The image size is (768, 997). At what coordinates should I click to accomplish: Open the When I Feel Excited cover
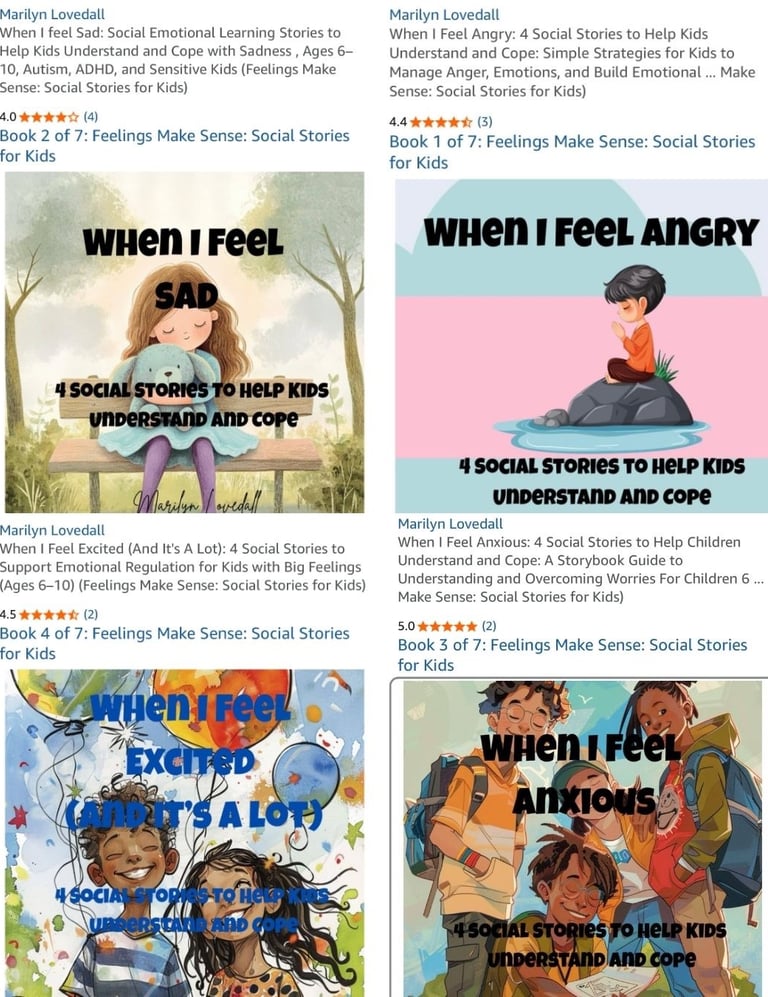pos(184,833)
